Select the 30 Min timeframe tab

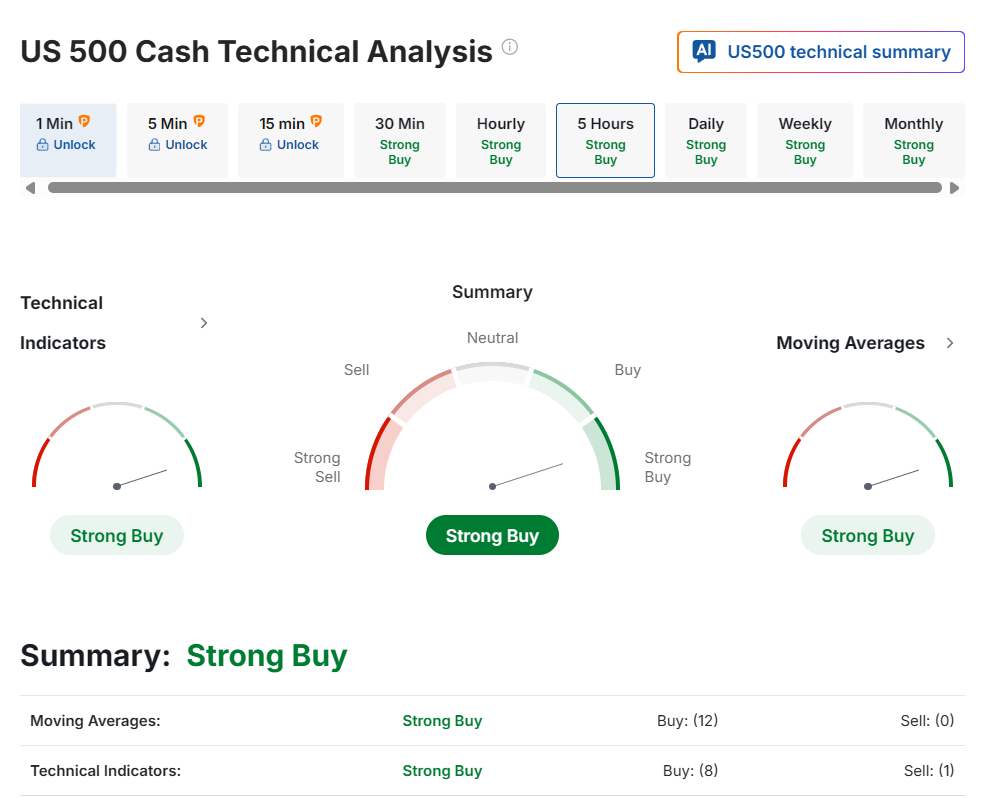point(400,141)
